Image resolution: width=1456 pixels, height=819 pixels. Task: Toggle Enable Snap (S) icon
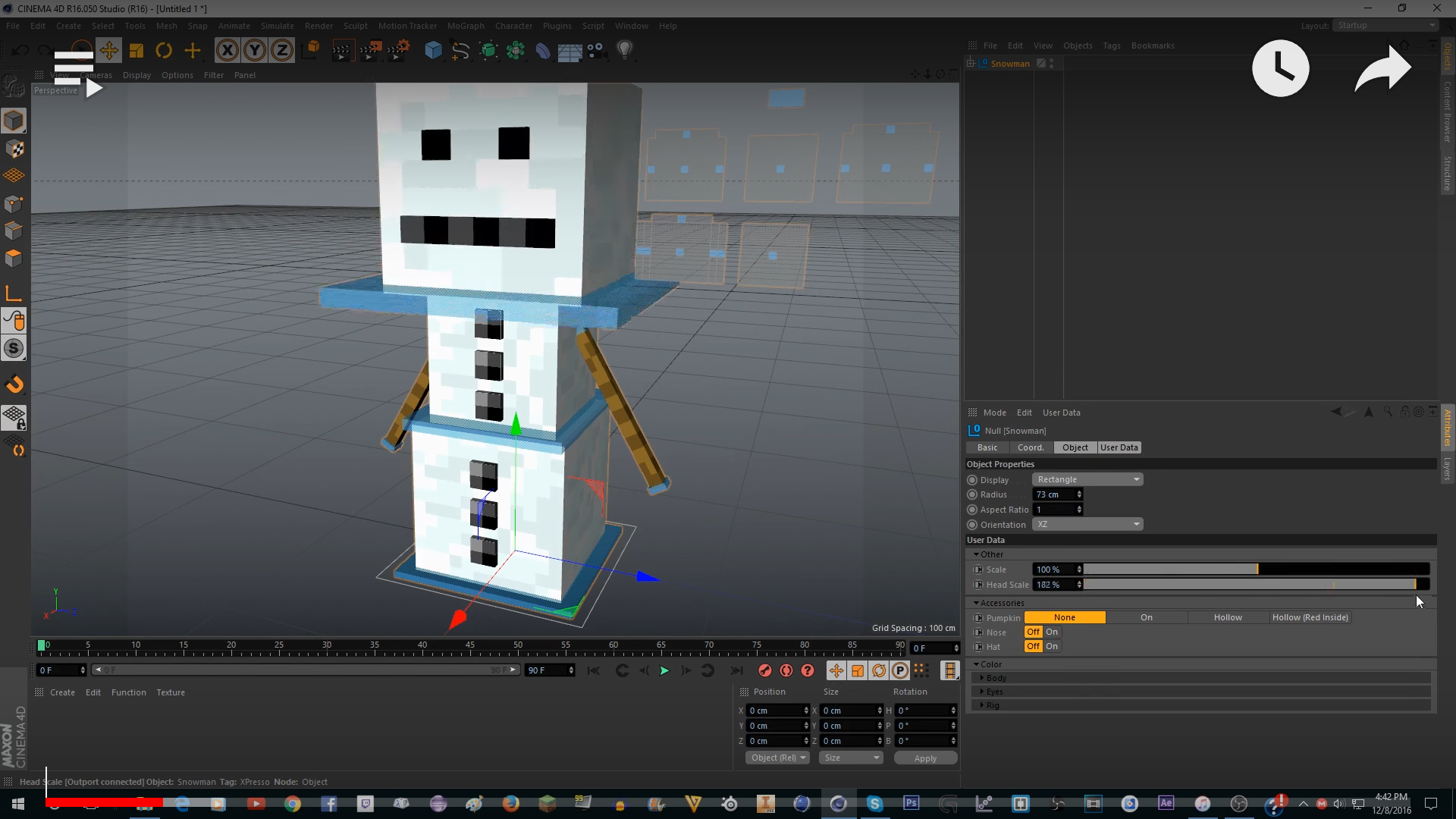(14, 348)
